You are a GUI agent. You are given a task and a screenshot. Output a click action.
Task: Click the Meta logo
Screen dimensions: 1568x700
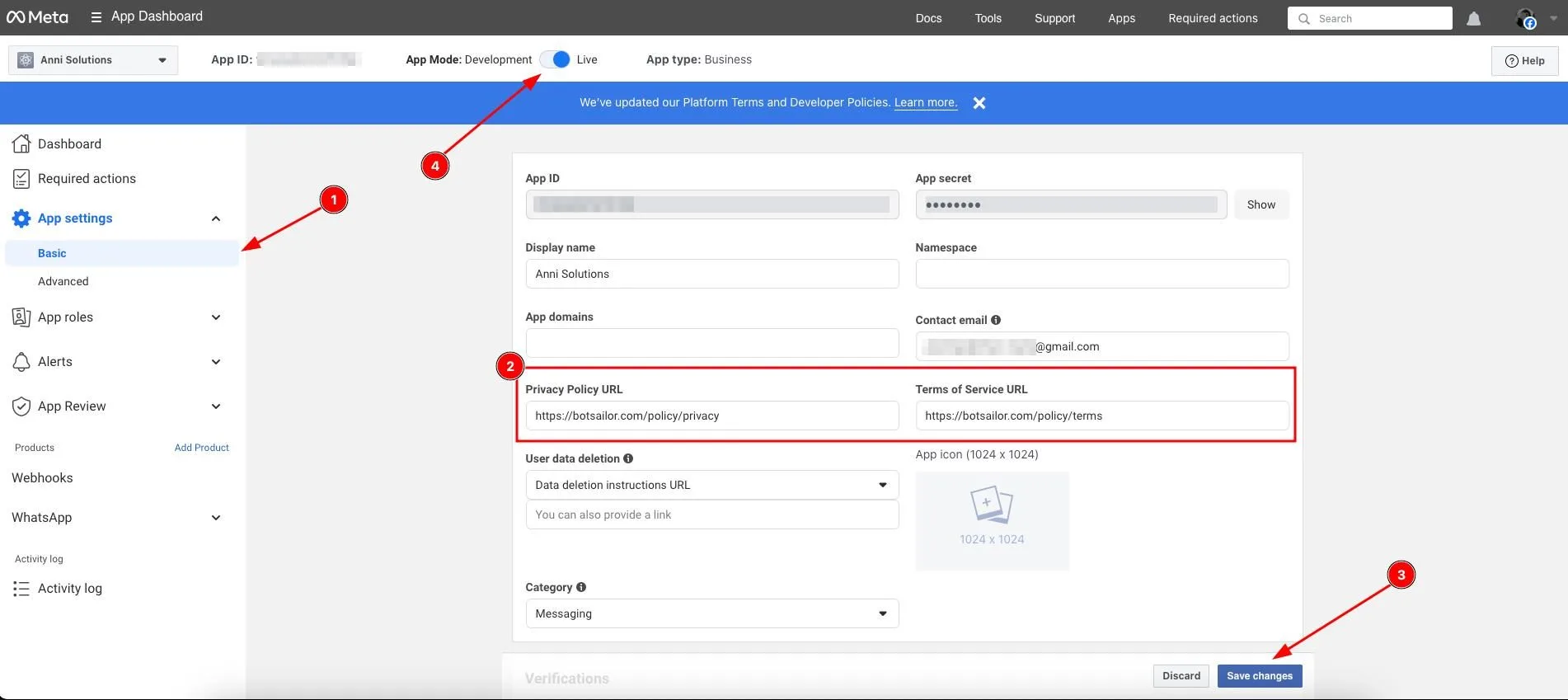click(x=37, y=16)
